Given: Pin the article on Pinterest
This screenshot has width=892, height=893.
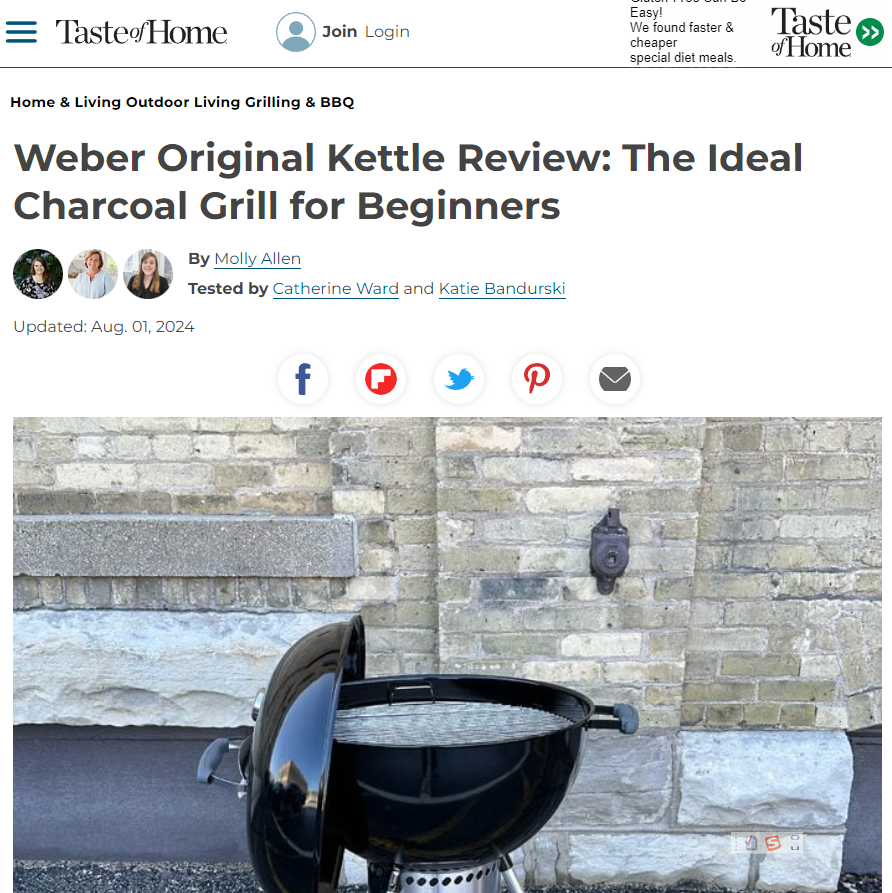Looking at the screenshot, I should (537, 379).
